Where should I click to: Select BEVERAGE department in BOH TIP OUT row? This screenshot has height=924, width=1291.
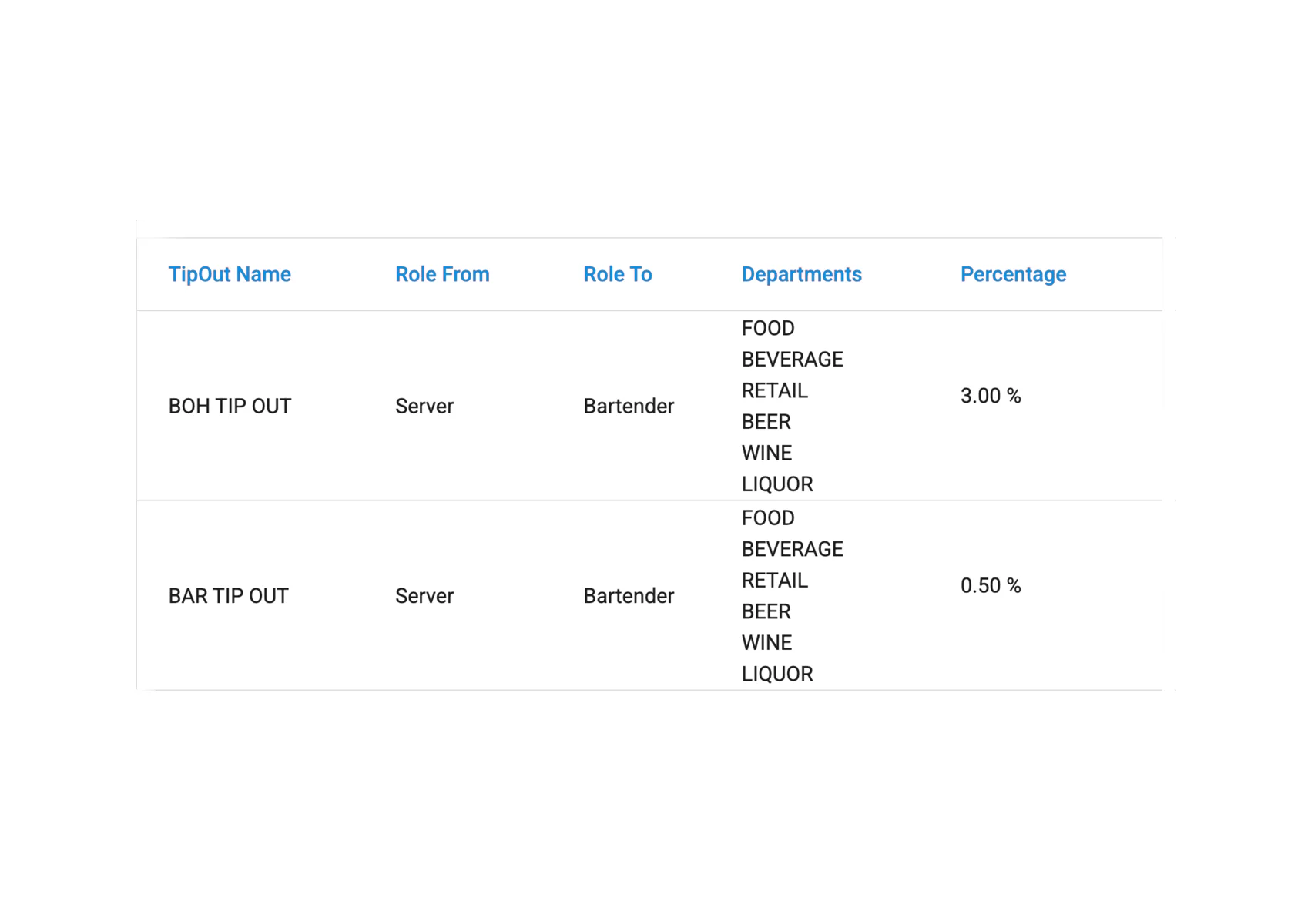click(792, 360)
